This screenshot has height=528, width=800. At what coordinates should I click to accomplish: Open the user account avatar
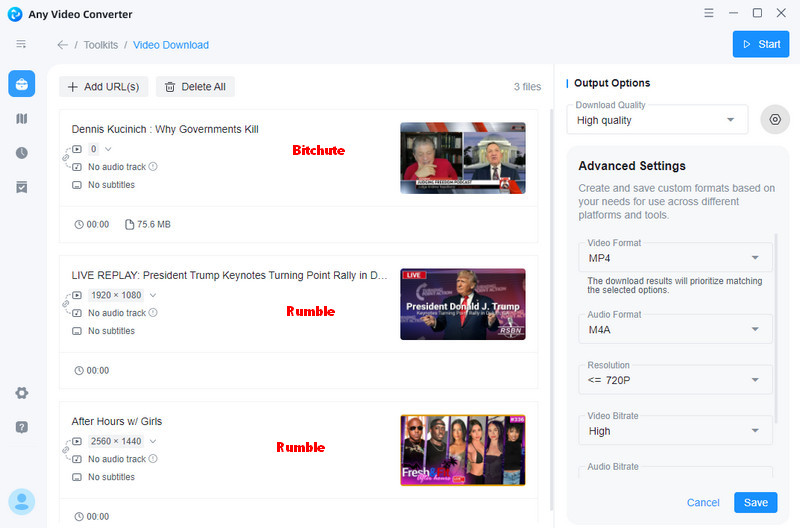[x=21, y=501]
